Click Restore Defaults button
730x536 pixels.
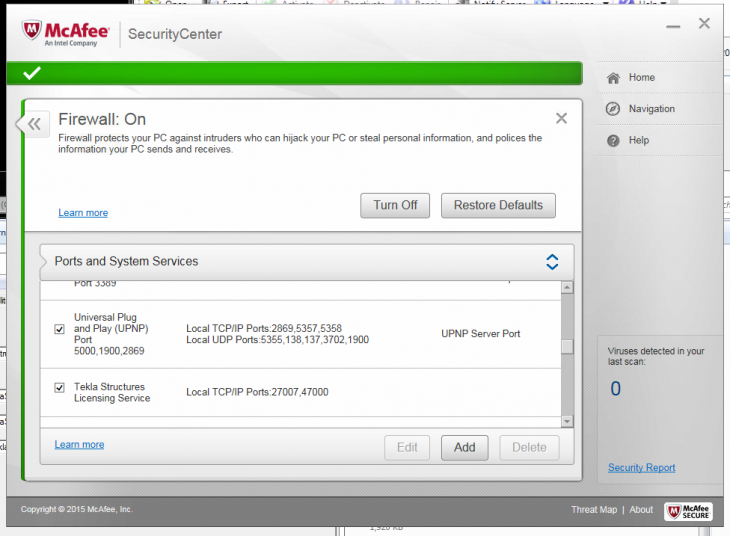point(498,205)
